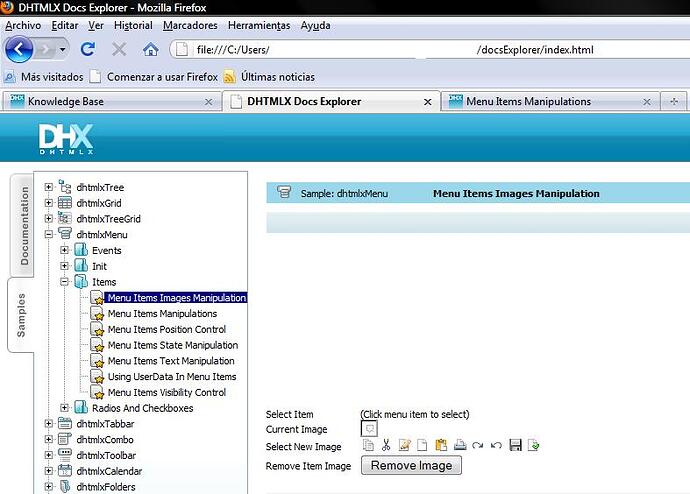Open Using UserData In Menu Items sample
The width and height of the screenshot is (690, 494).
(x=172, y=377)
